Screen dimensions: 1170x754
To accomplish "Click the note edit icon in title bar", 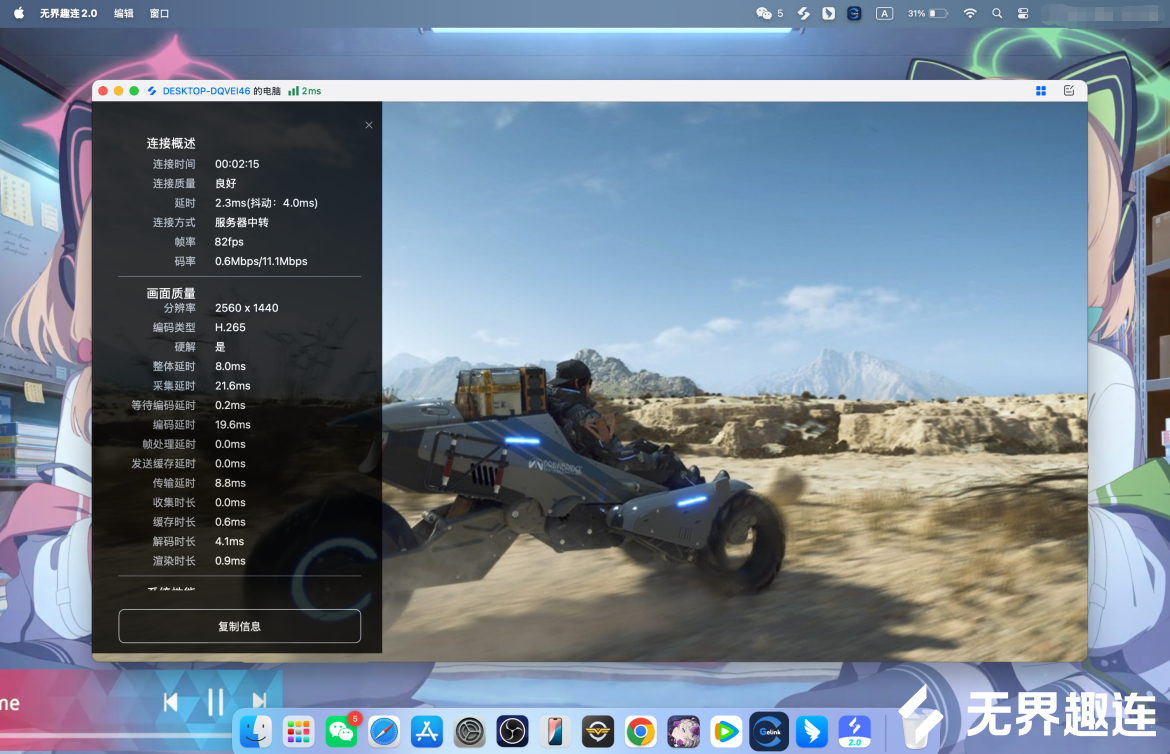I will pos(1068,91).
